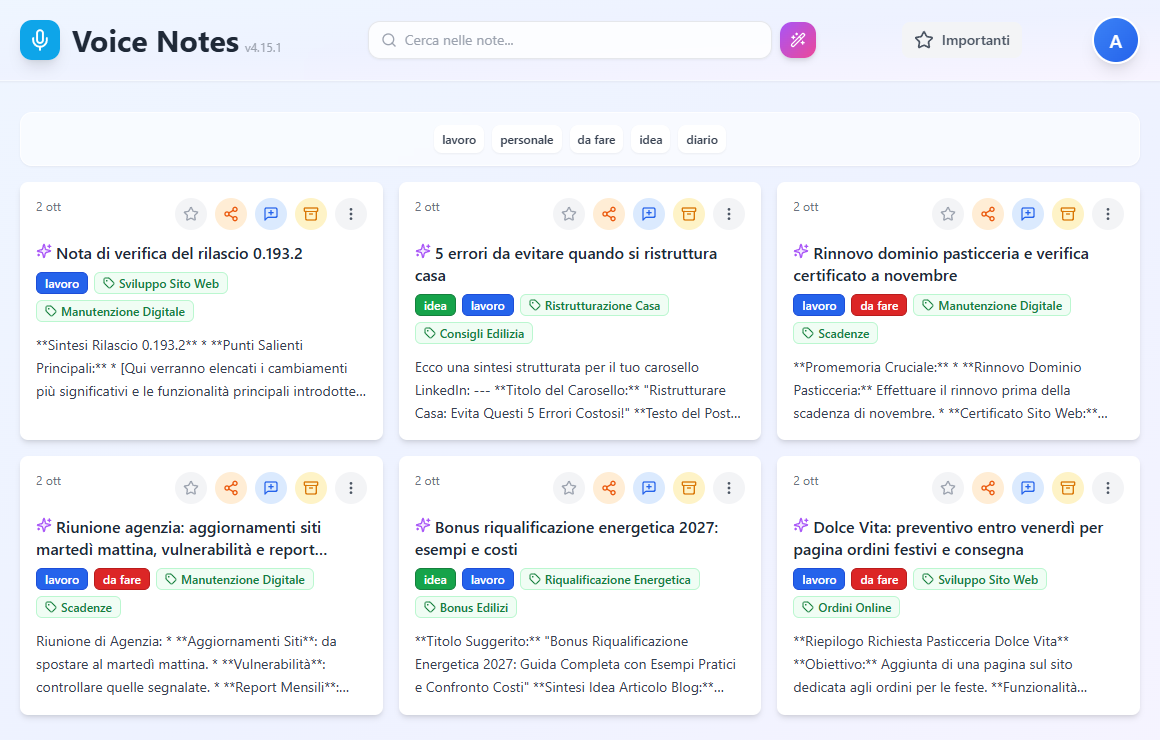Click the microphone record icon
Screen dimensions: 1160x740
click(40, 40)
